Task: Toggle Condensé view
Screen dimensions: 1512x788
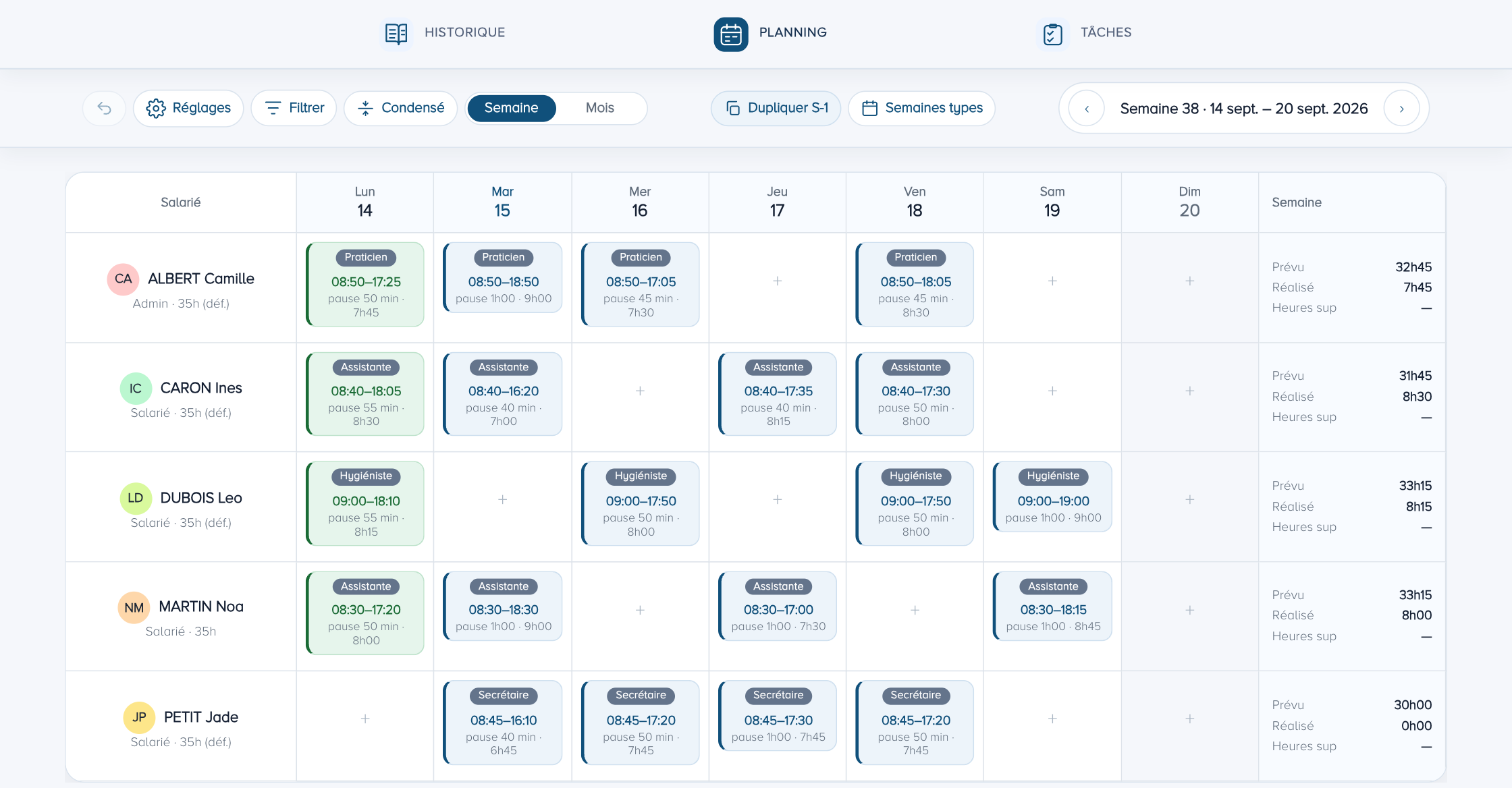Action: [x=401, y=108]
